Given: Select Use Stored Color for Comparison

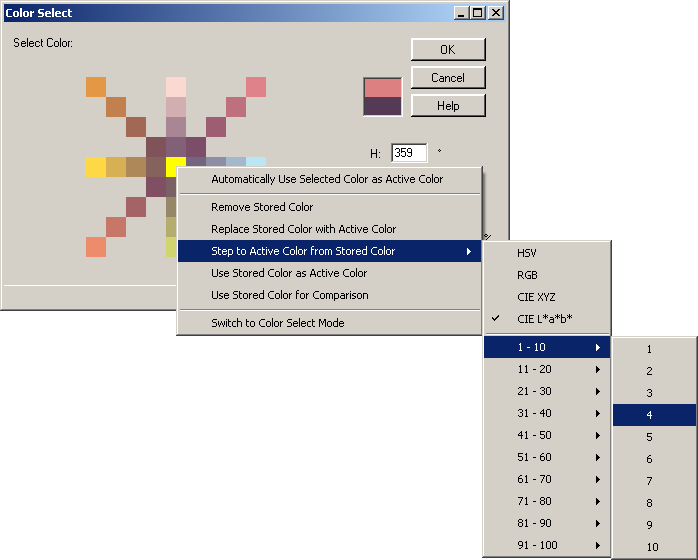Looking at the screenshot, I should [329, 295].
